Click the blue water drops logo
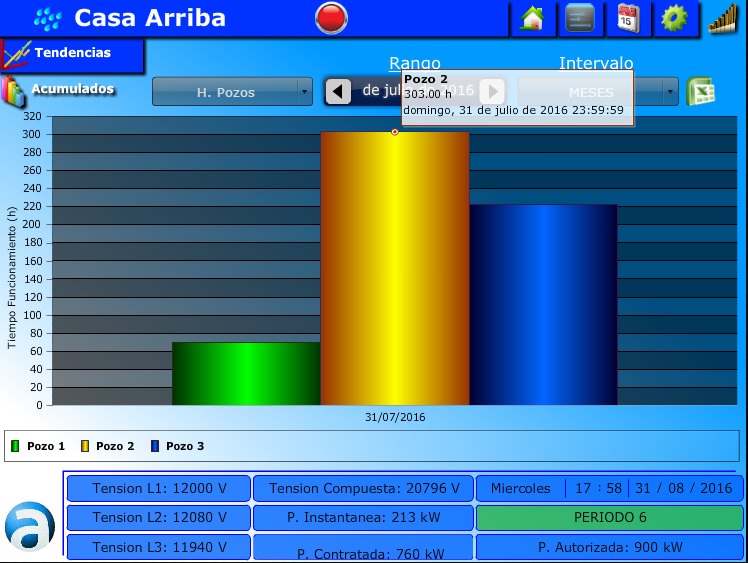The image size is (748, 563). tap(48, 20)
